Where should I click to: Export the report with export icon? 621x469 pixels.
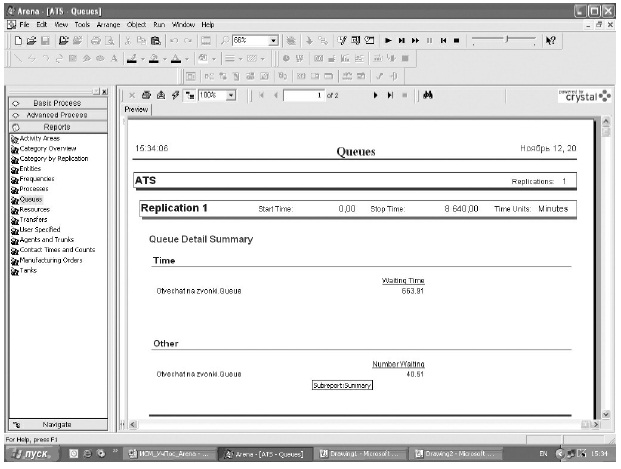click(161, 95)
